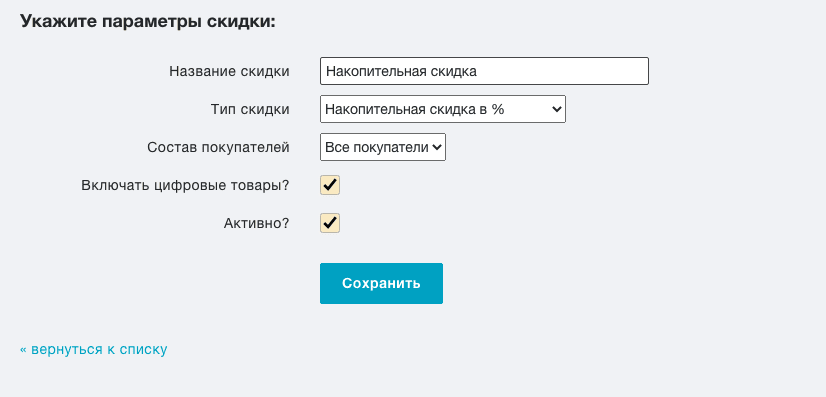Open the 'Тип скидки' dropdown
Screen dimensions: 826x397
(442, 109)
